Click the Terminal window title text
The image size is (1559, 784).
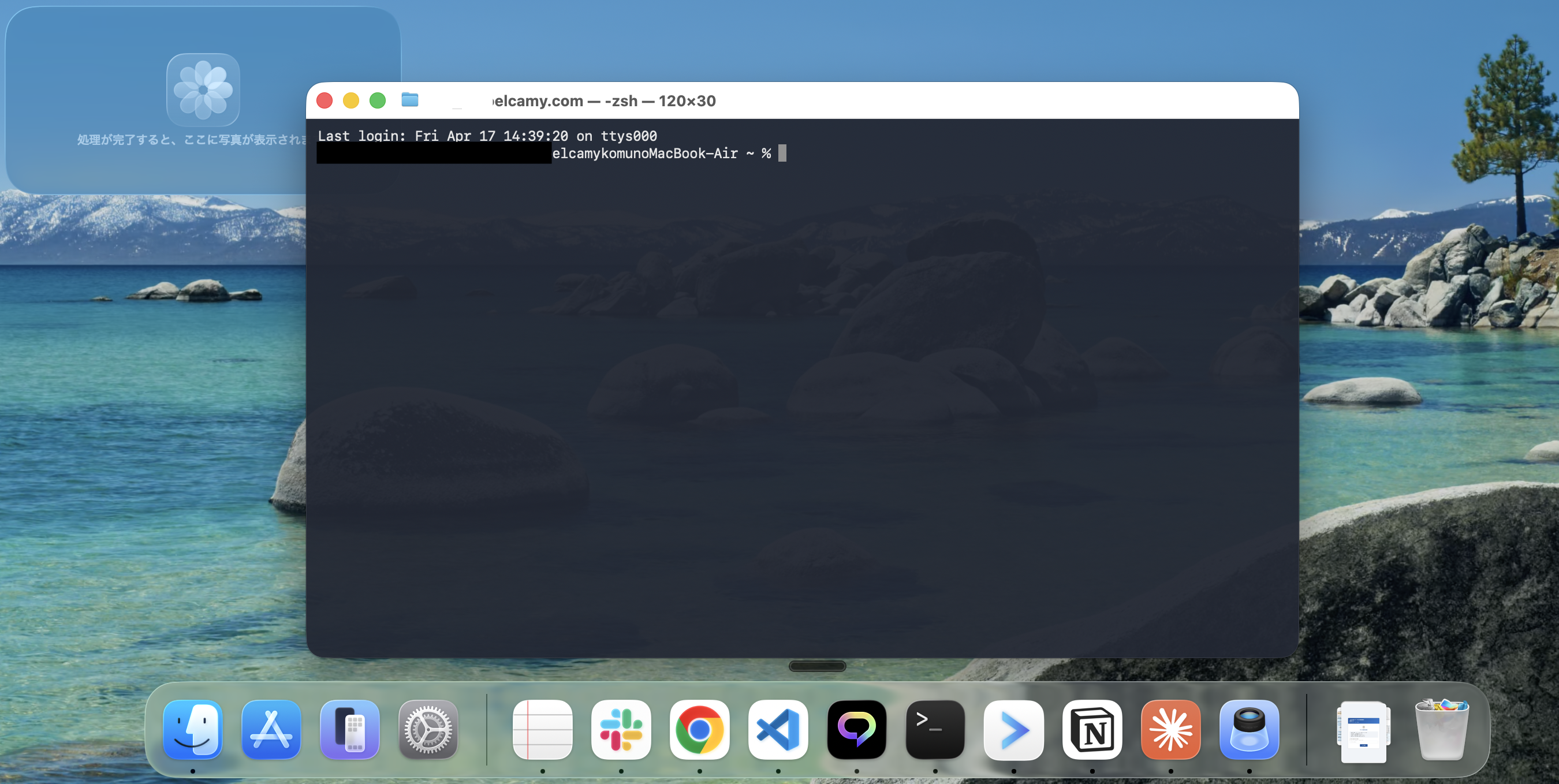[604, 101]
